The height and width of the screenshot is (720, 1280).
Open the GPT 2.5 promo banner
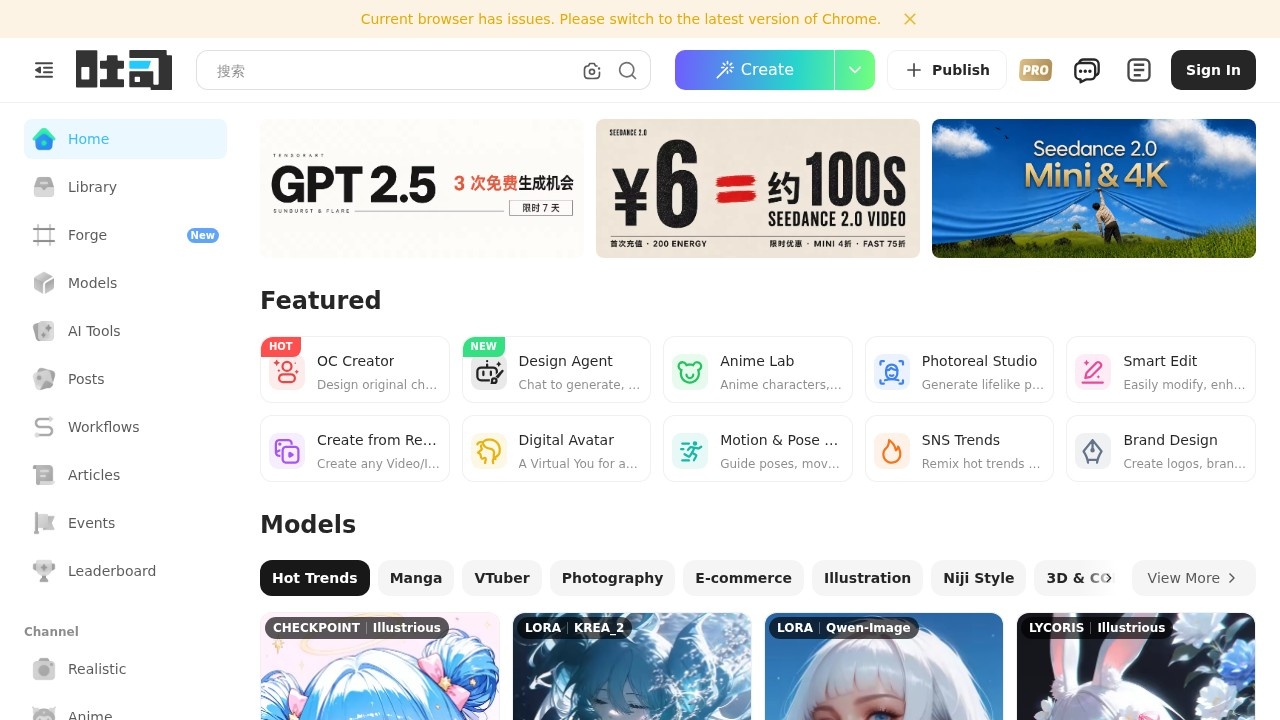click(x=422, y=188)
